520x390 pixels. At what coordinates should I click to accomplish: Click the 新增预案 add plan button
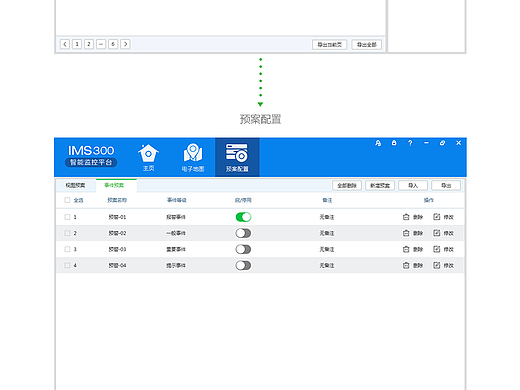(380, 185)
